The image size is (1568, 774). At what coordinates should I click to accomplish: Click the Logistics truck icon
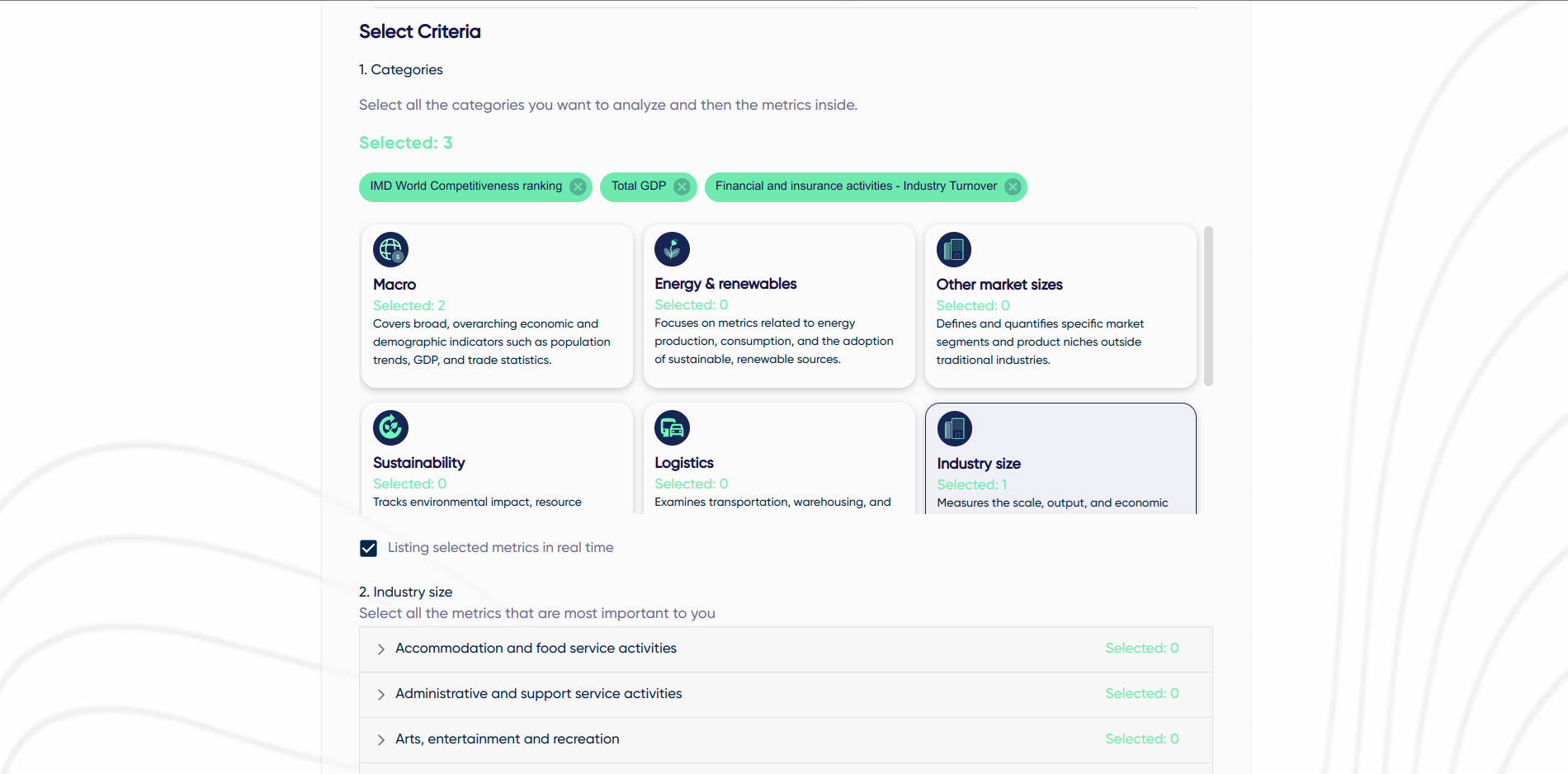pos(672,427)
